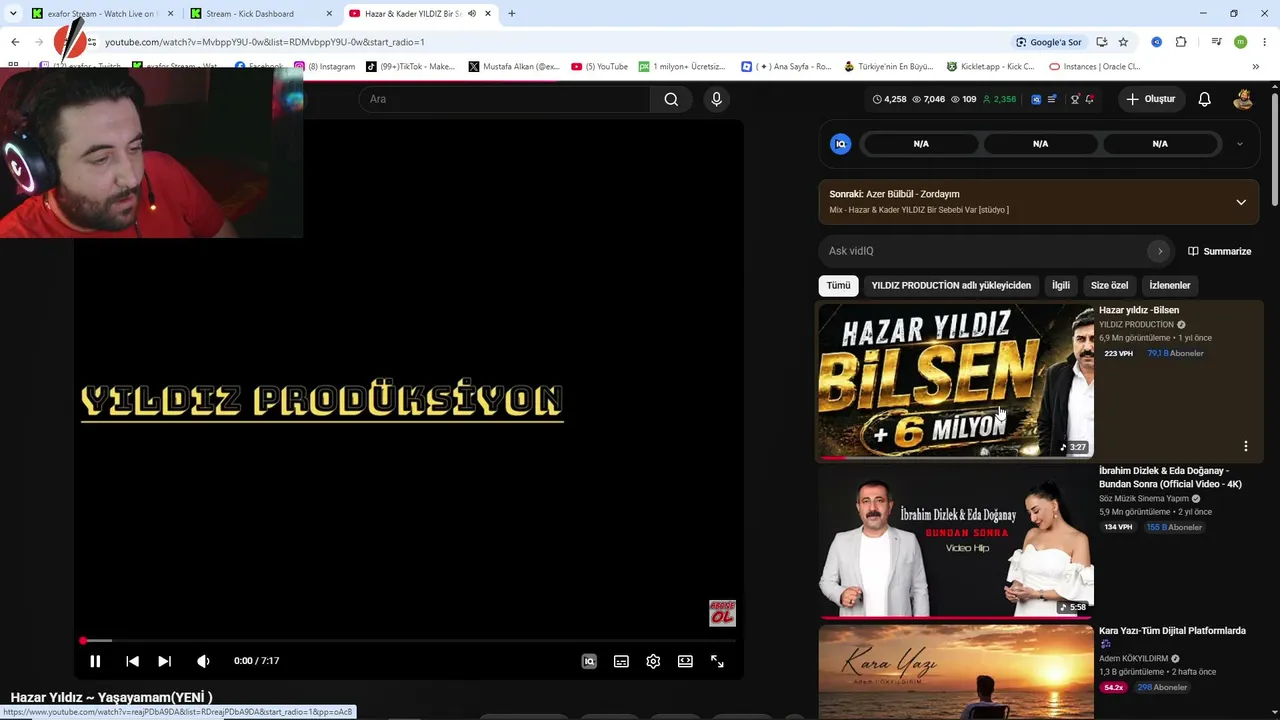The image size is (1280, 720).
Task: Open the browser extensions puzzle icon
Action: coord(1181,42)
